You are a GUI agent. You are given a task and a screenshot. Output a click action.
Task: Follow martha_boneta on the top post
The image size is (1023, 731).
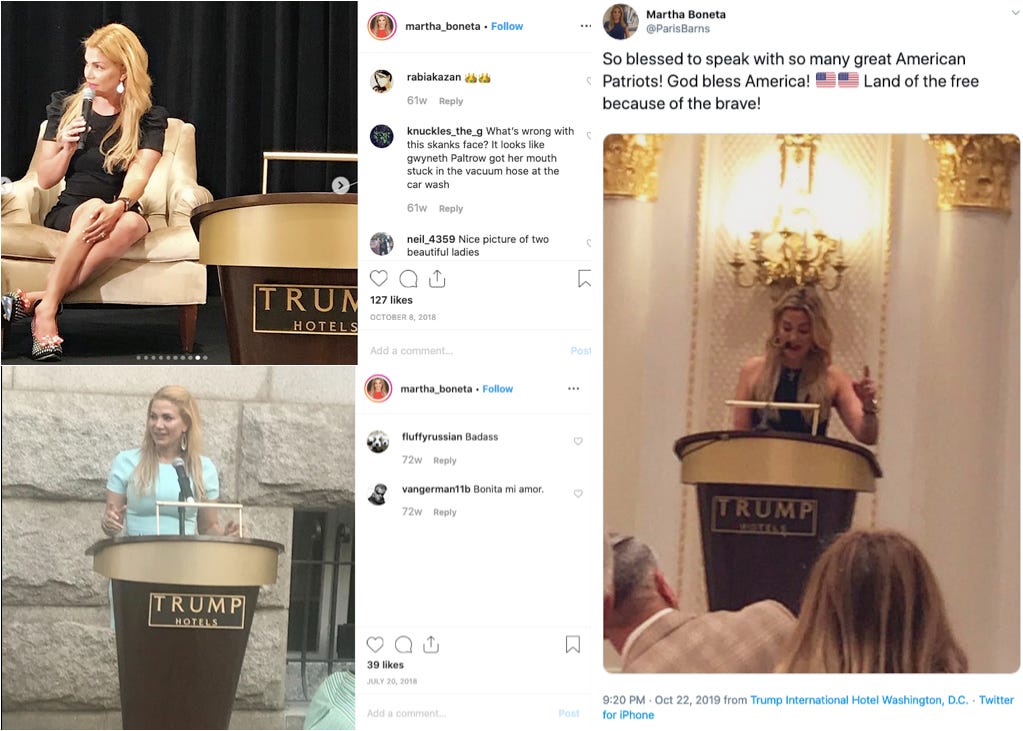pos(507,26)
